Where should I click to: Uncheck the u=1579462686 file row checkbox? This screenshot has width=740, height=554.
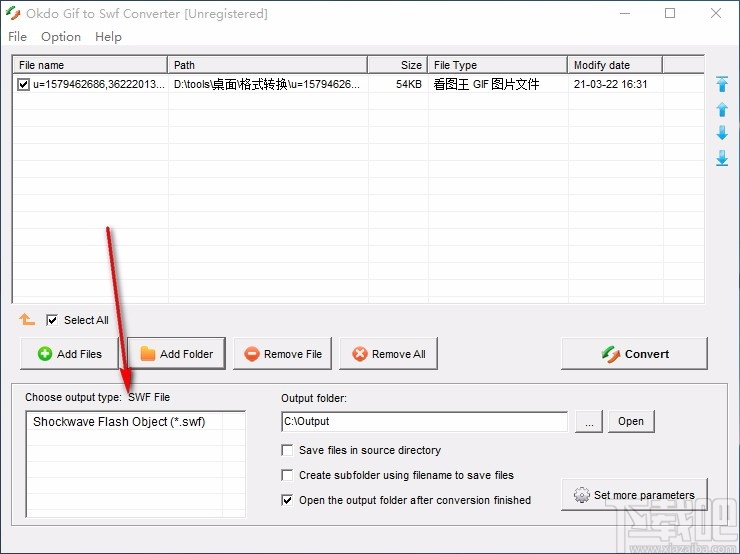(23, 84)
